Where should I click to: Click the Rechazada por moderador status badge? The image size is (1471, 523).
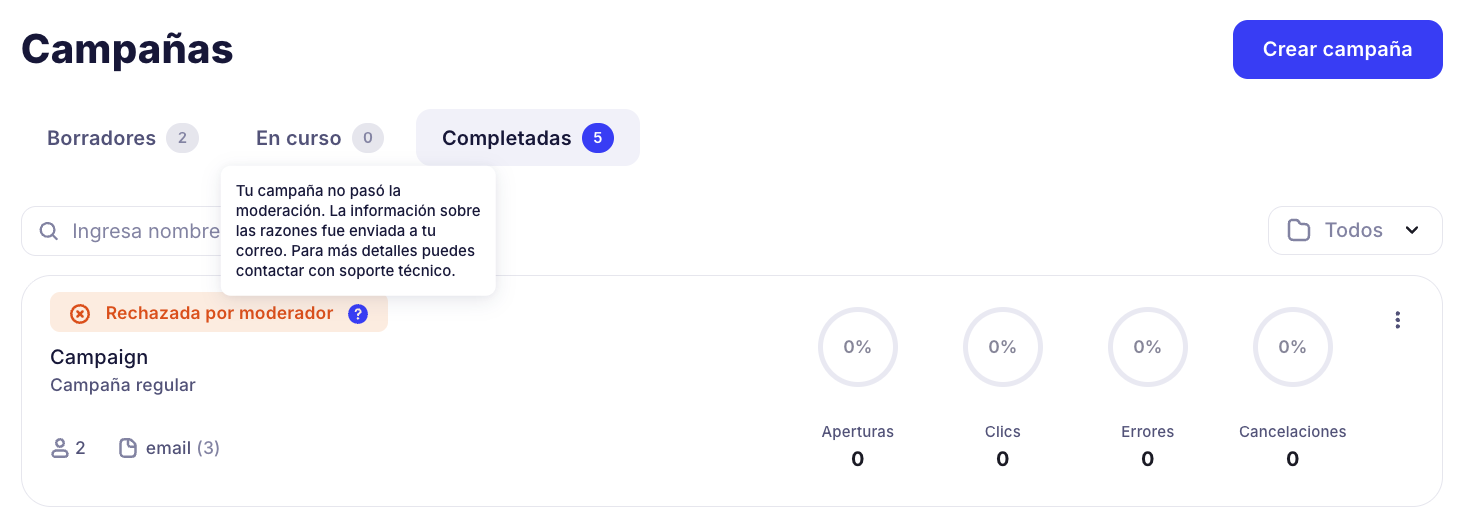(219, 314)
